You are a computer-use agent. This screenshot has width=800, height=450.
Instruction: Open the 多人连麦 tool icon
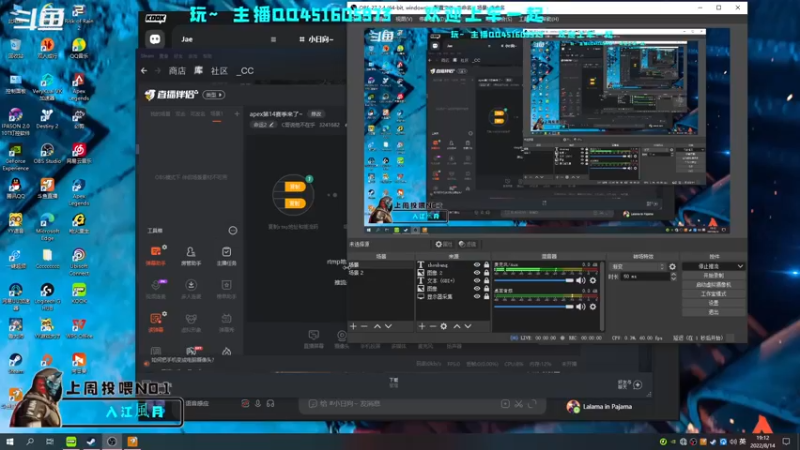point(191,289)
